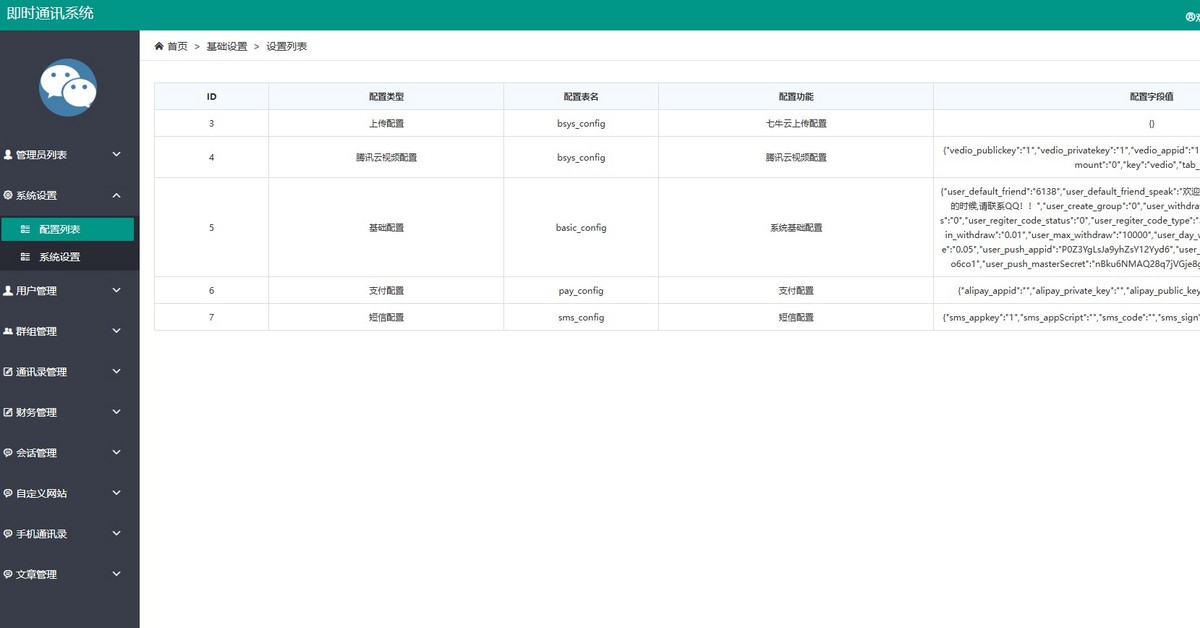Click the ID 7 cell
Image resolution: width=1200 pixels, height=628 pixels.
pyautogui.click(x=211, y=317)
